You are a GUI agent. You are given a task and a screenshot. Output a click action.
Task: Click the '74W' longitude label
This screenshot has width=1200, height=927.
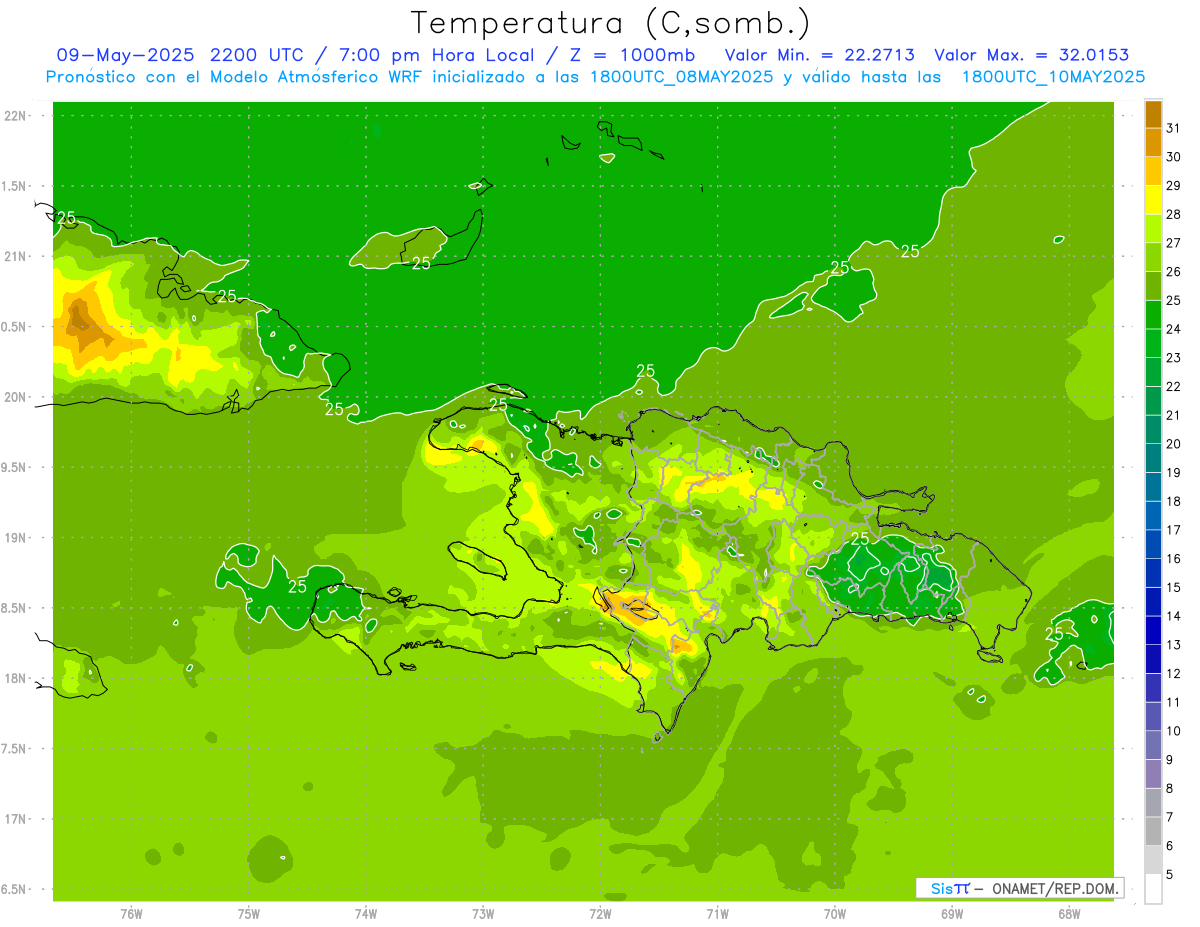coord(366,914)
